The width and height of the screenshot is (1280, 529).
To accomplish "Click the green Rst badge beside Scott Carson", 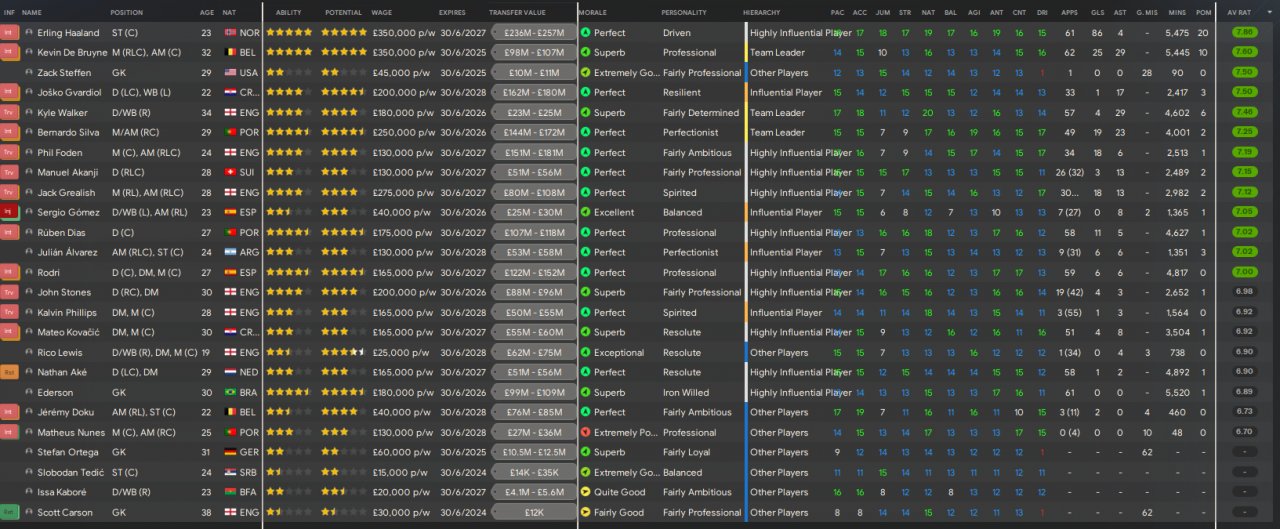I will pos(9,513).
